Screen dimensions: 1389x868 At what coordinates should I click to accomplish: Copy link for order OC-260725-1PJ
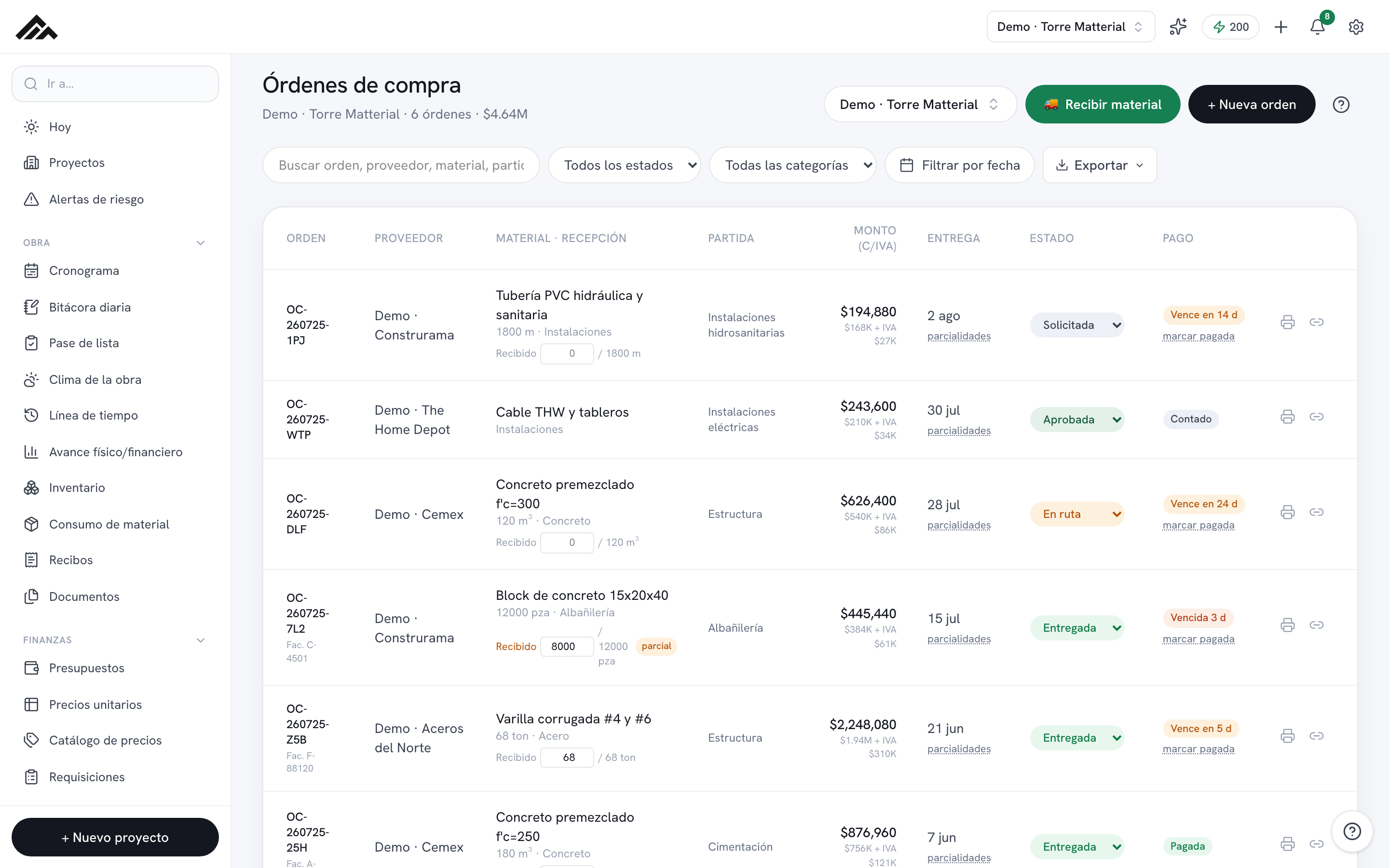click(x=1317, y=322)
